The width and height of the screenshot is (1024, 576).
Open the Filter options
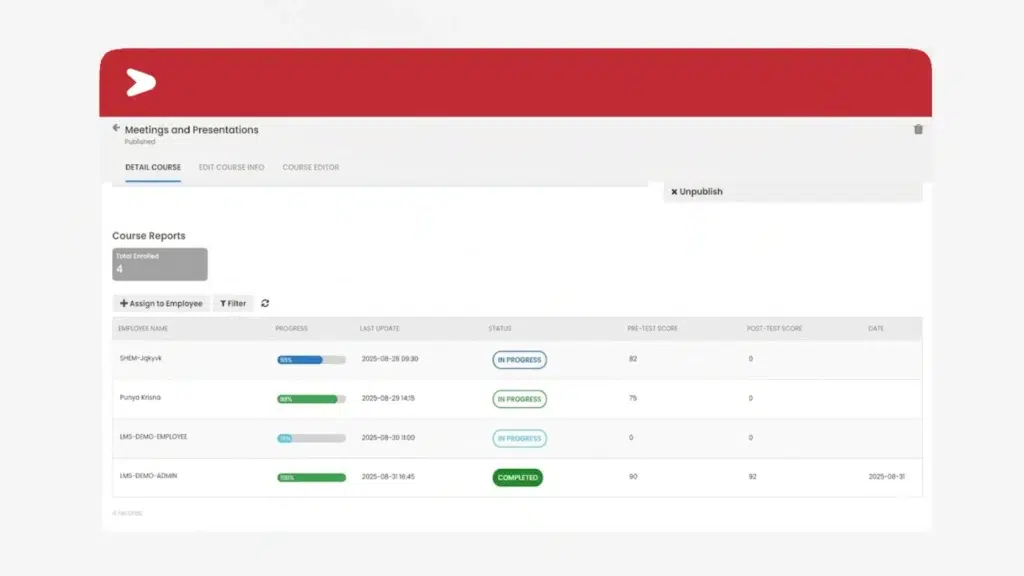click(233, 303)
